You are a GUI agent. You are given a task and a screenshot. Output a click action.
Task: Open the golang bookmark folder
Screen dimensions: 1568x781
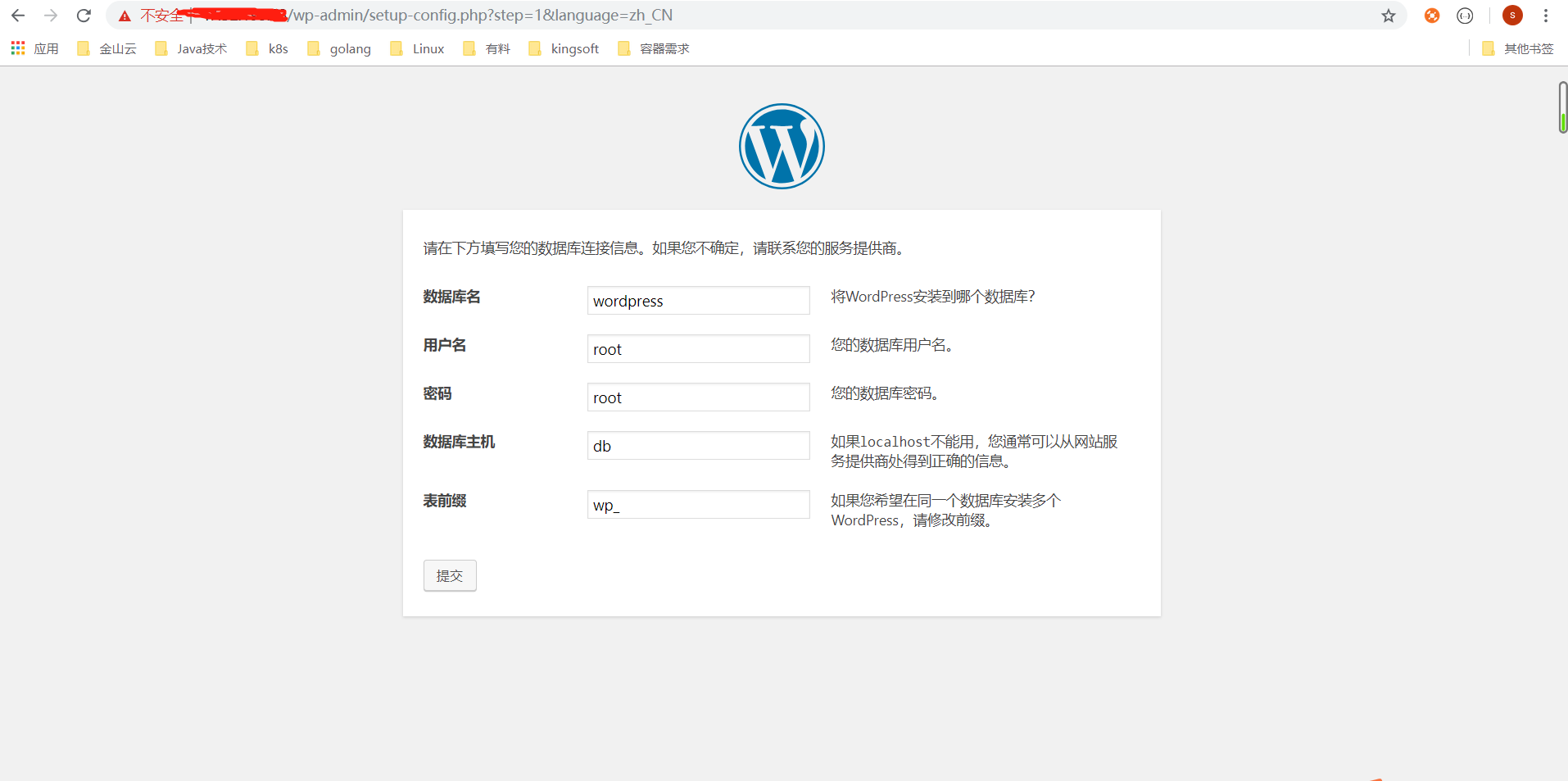click(339, 48)
